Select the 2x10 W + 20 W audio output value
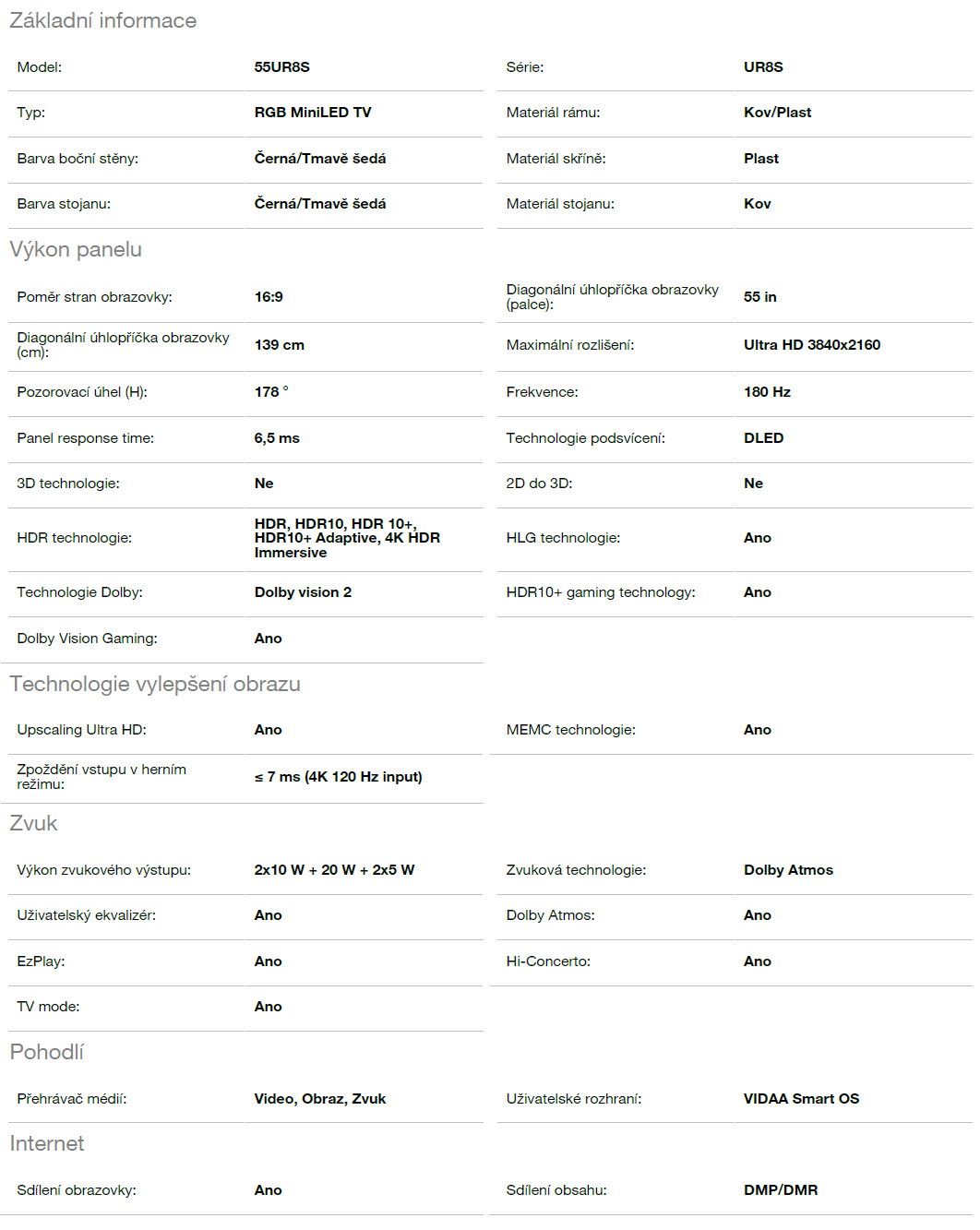 click(334, 870)
